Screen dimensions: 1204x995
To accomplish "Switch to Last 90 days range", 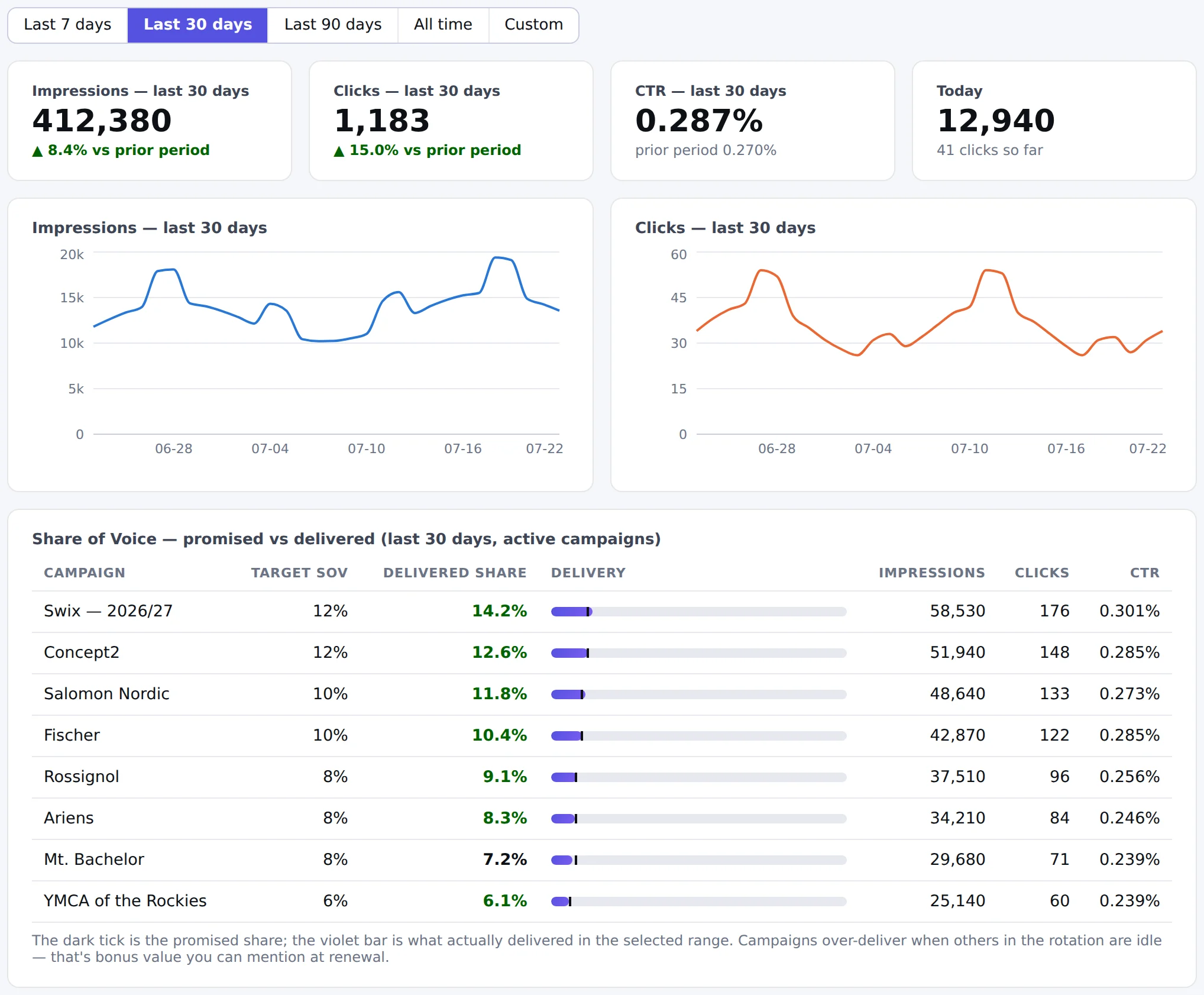I will tap(332, 25).
